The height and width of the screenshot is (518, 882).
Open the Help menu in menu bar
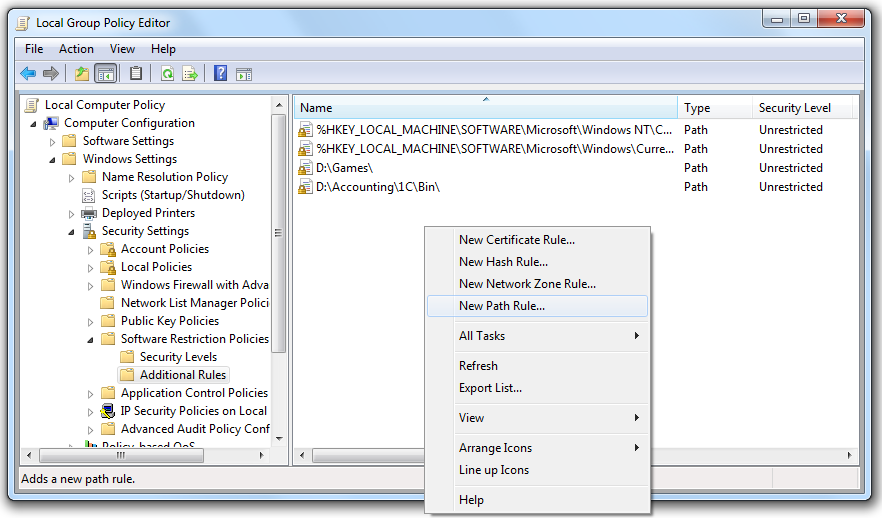(163, 49)
